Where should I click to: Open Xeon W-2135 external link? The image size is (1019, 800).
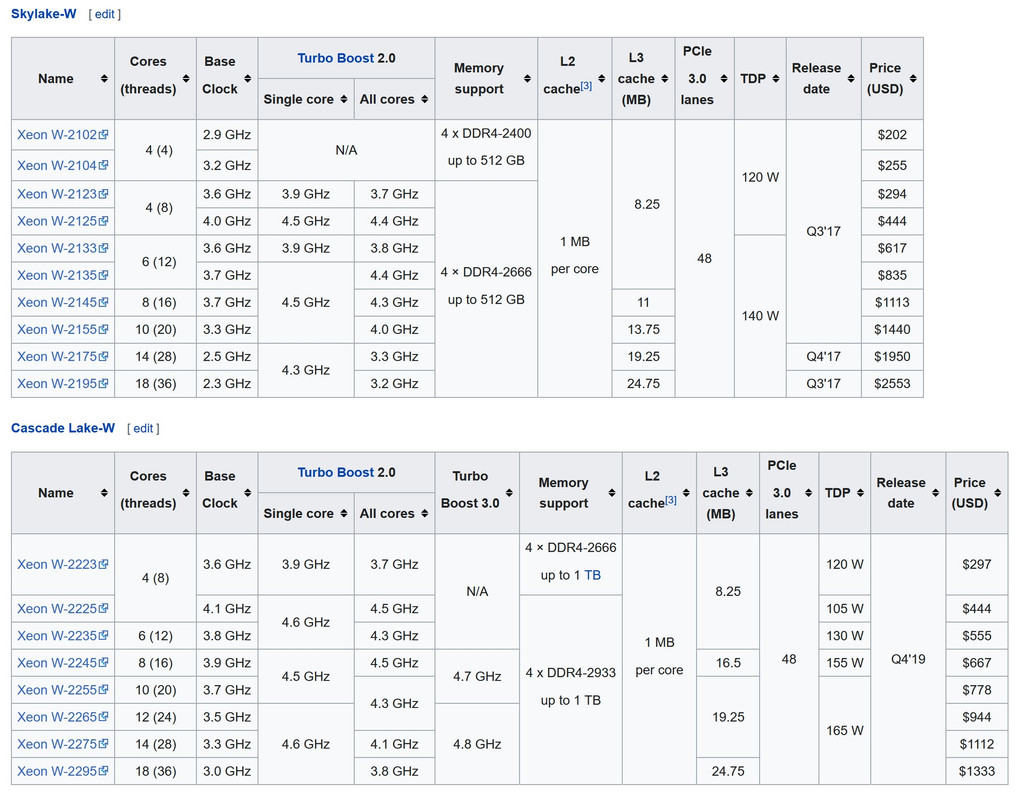(62, 276)
